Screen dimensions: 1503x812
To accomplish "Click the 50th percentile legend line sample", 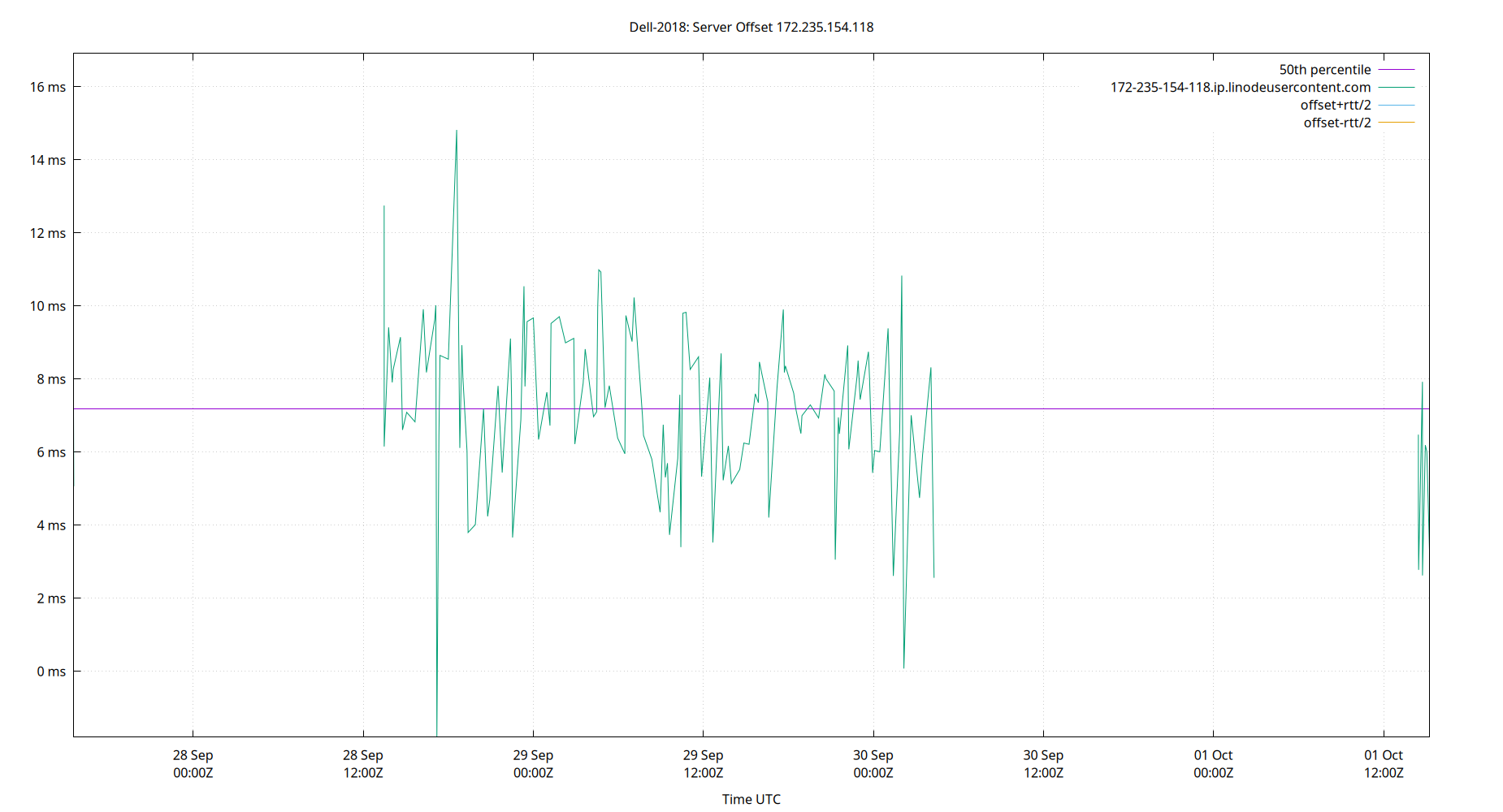I will 1397,70.
